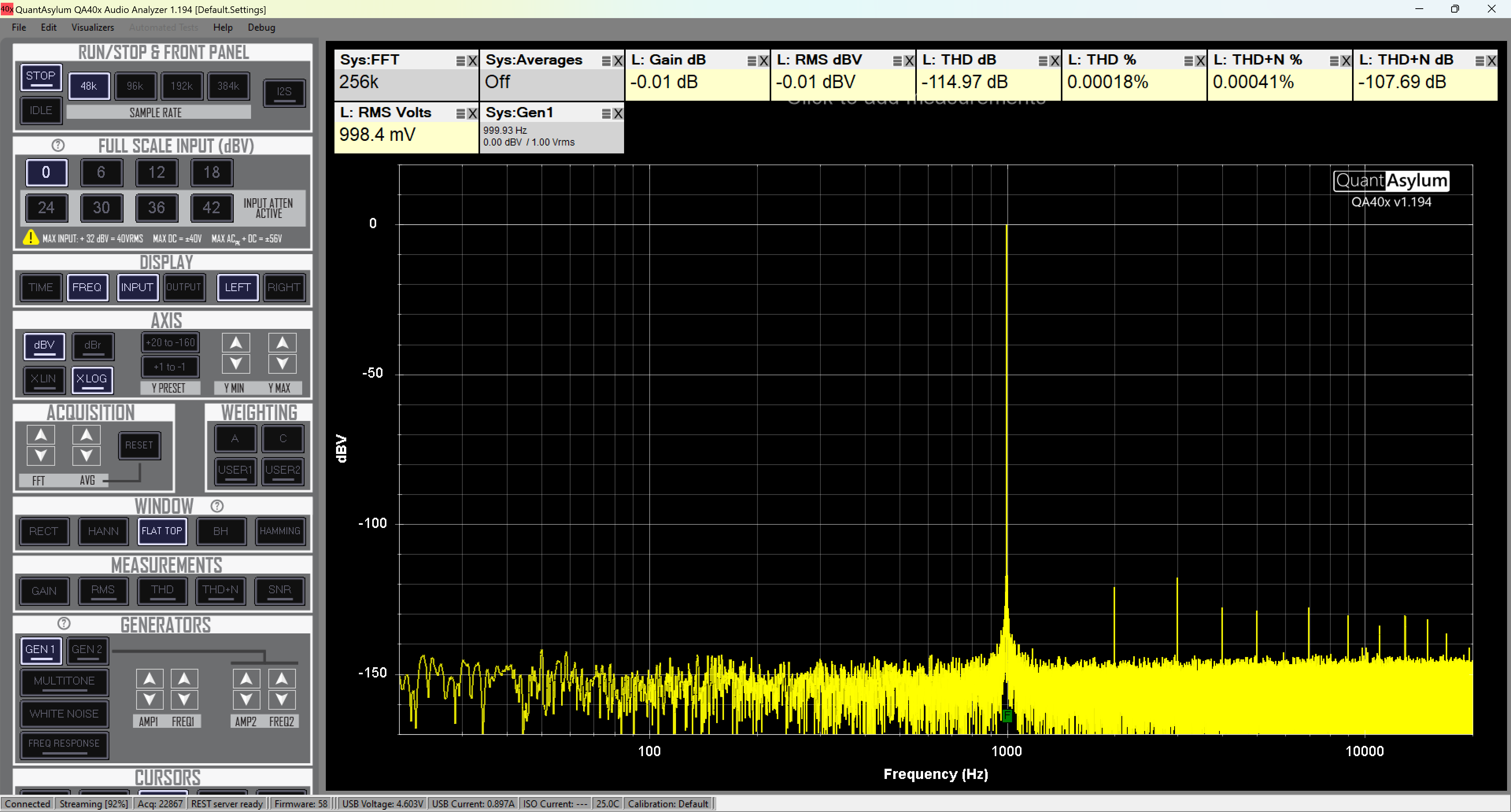Switch display to RIGHT channel

[x=284, y=287]
